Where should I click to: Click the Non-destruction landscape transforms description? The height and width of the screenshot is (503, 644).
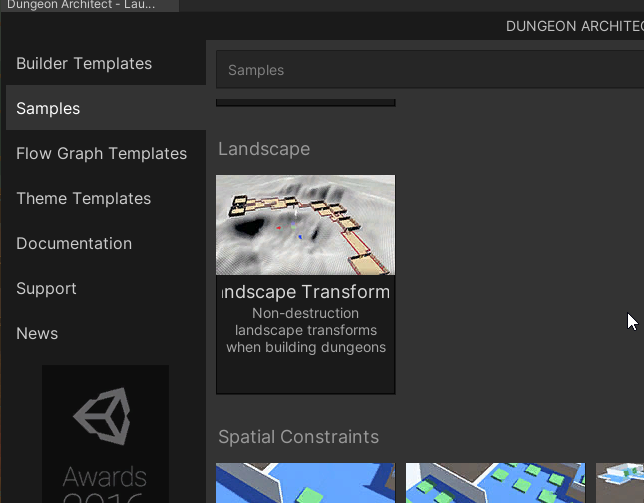point(306,330)
